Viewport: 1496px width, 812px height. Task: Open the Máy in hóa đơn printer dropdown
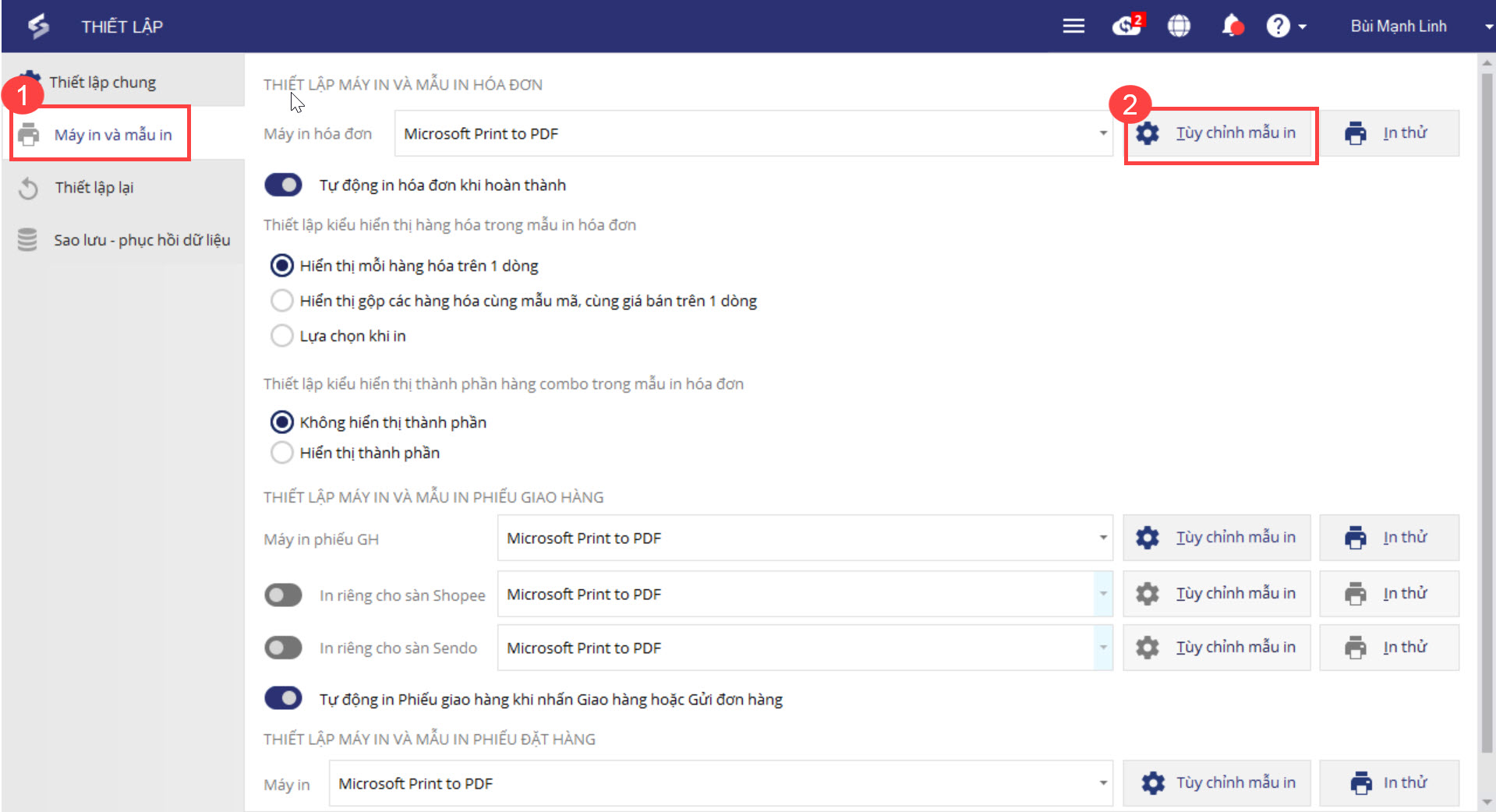pos(754,133)
